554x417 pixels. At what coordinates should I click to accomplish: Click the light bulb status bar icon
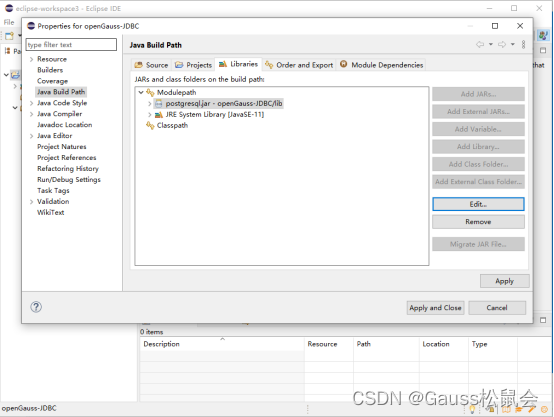472,409
